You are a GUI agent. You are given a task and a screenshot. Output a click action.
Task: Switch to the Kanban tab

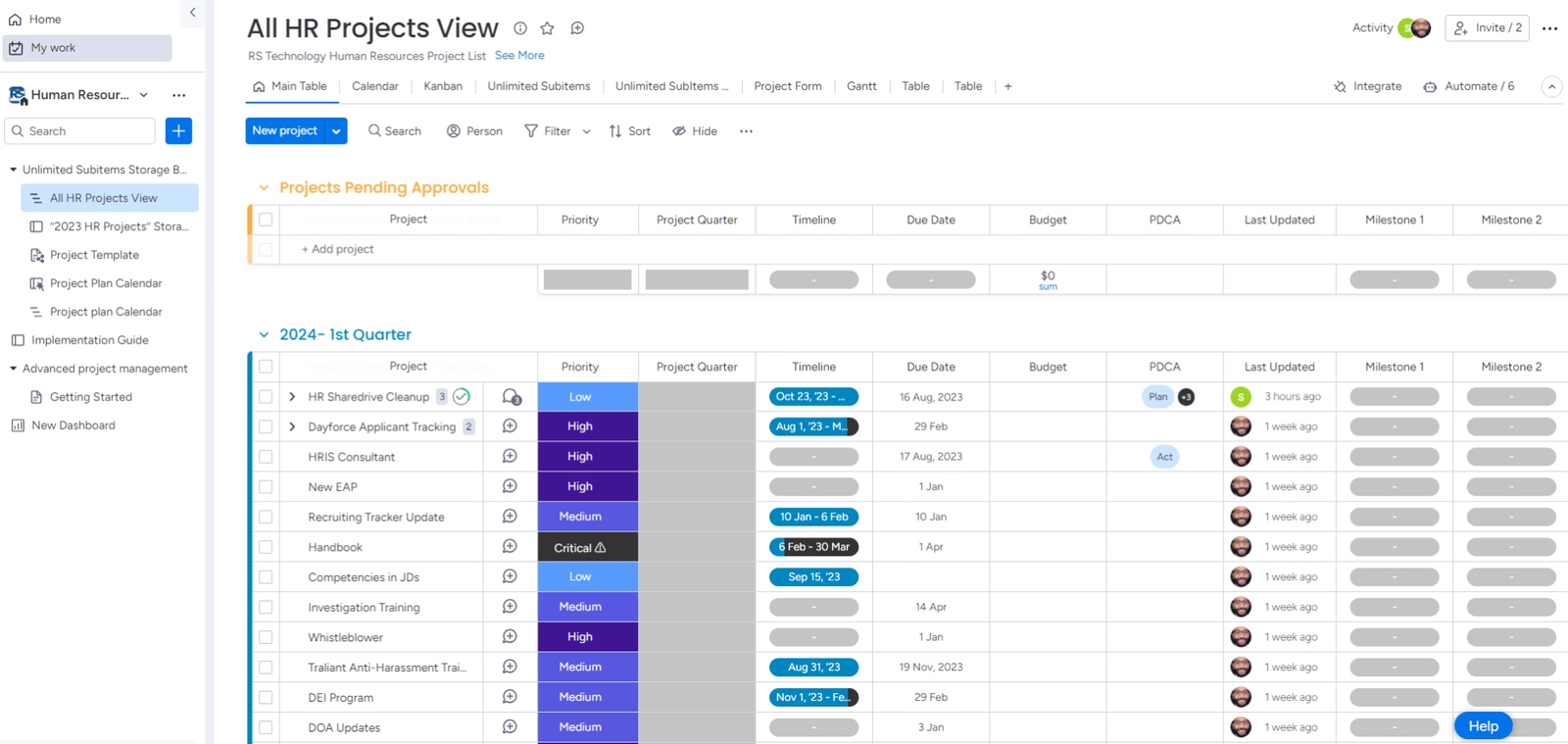pos(442,86)
